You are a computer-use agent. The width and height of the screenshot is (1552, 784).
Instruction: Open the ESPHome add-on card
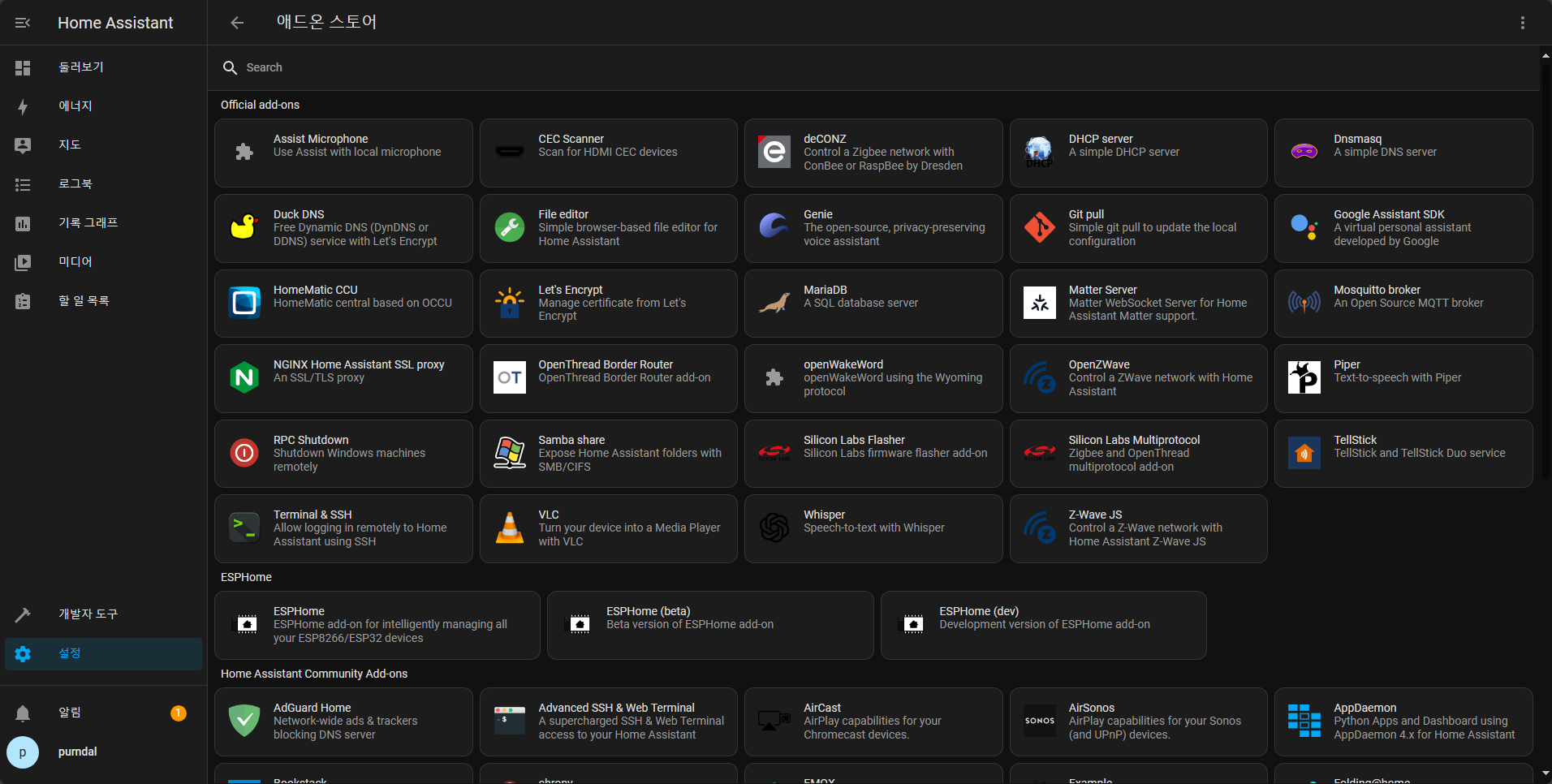pos(377,625)
